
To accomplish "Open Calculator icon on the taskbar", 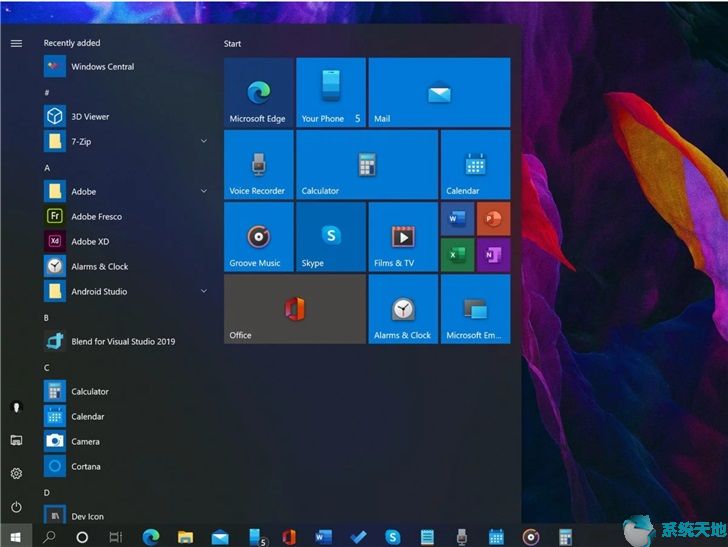I will point(565,537).
